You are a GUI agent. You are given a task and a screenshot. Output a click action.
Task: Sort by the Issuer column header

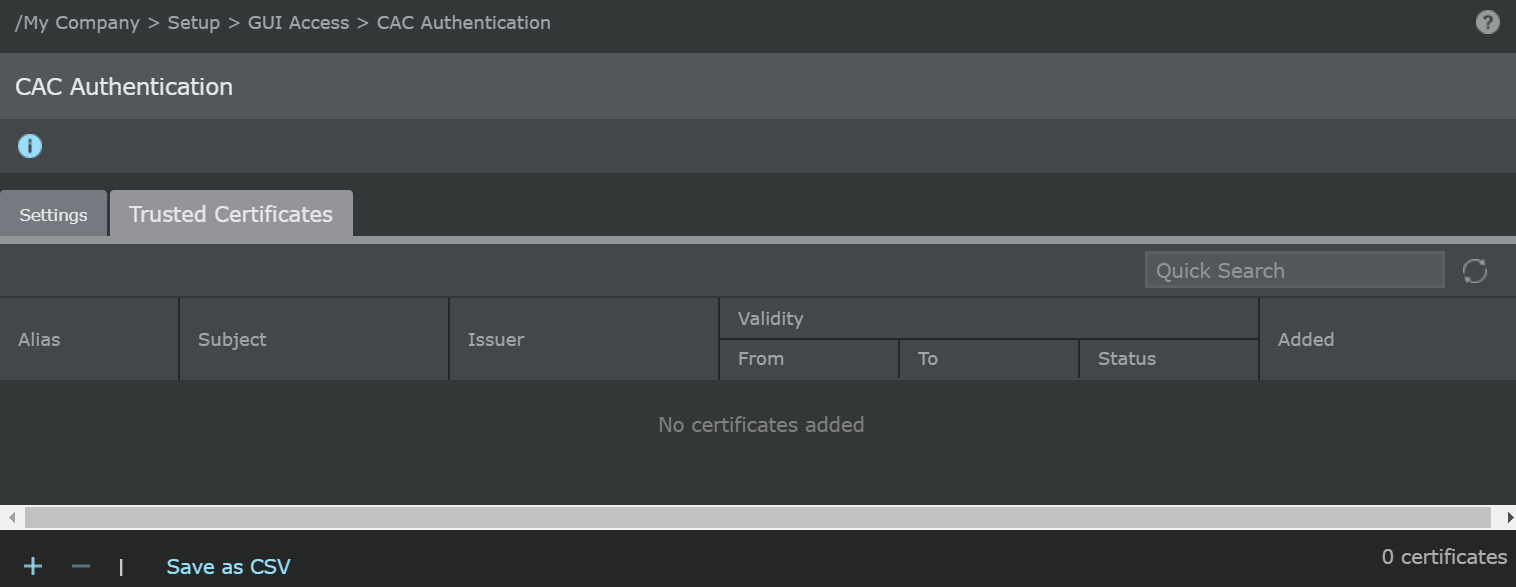point(584,339)
